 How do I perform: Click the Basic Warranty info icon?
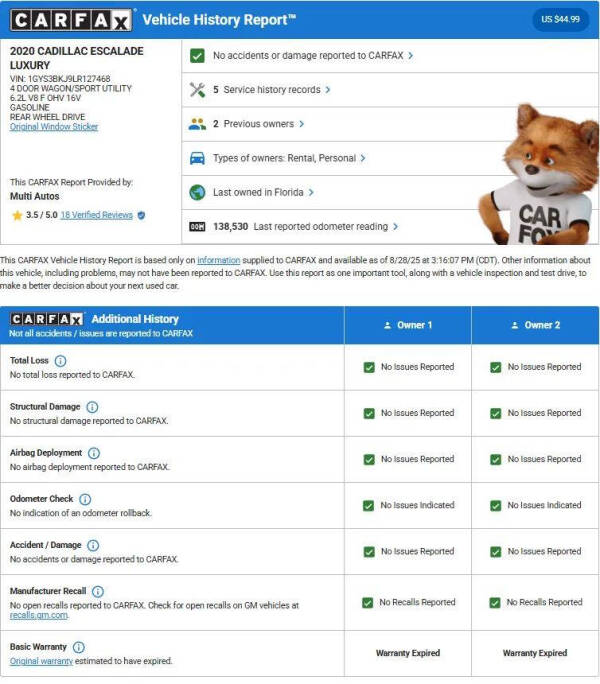[79, 647]
